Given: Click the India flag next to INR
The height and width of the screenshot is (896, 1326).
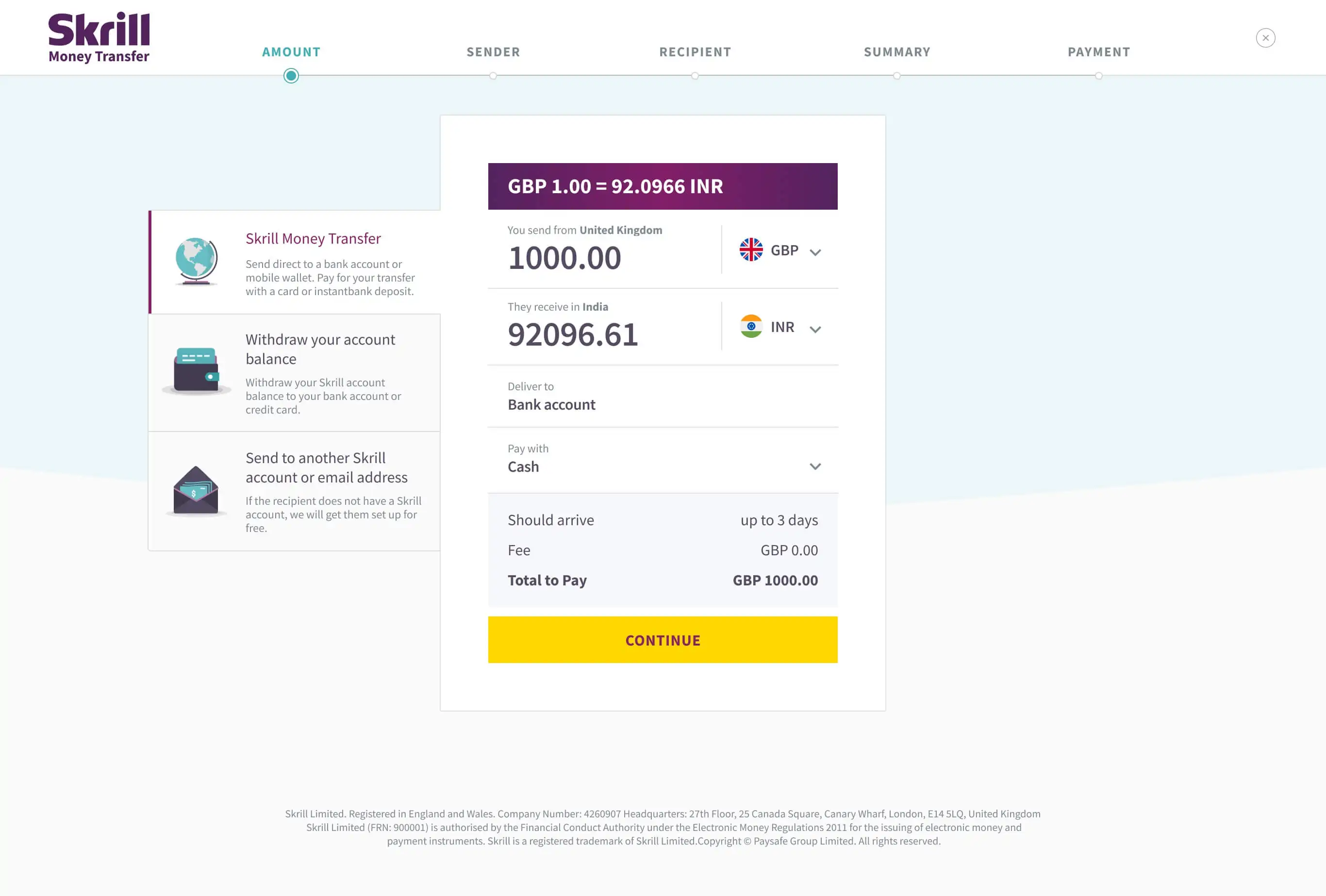Looking at the screenshot, I should (750, 327).
